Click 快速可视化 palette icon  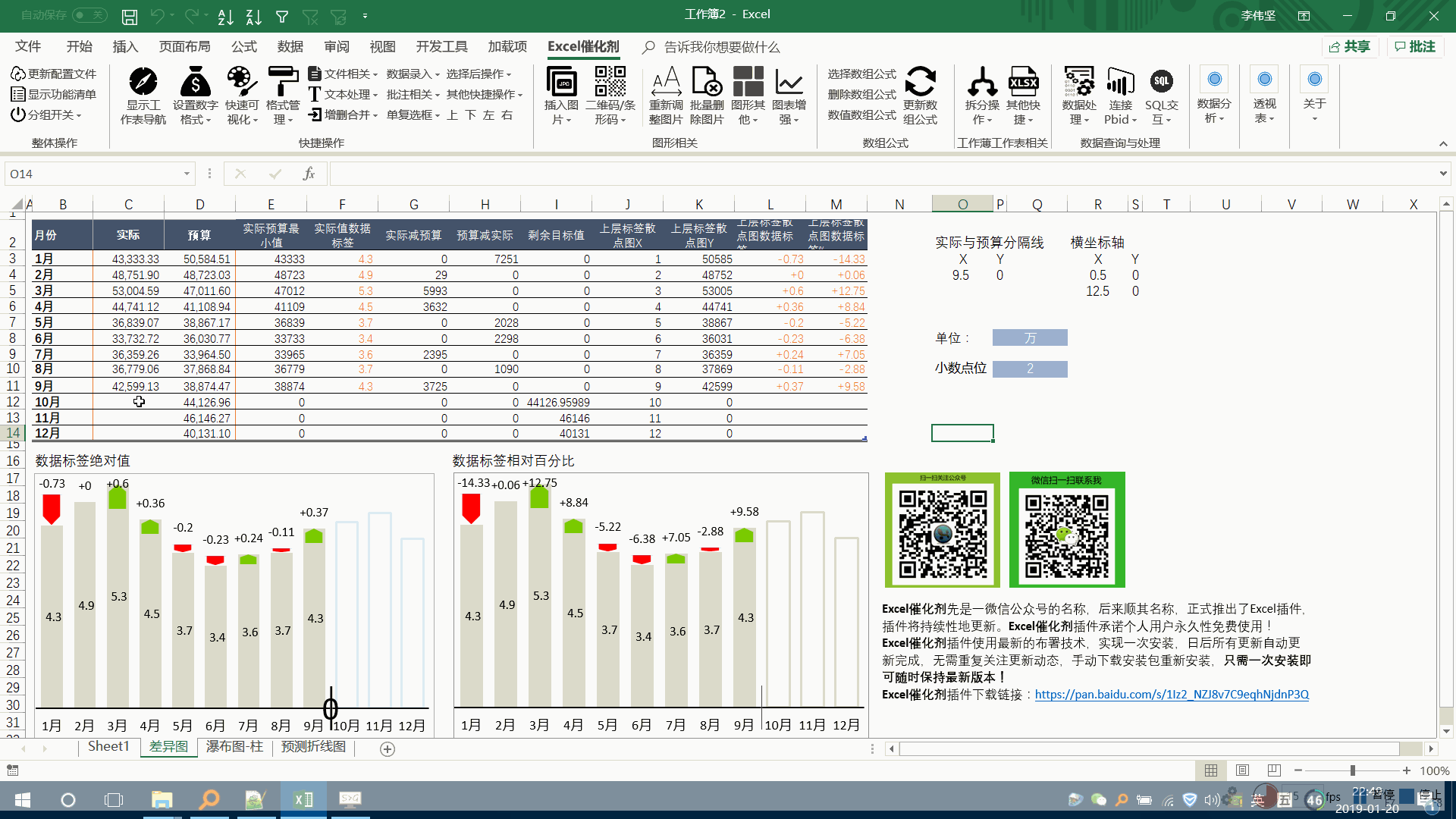240,81
